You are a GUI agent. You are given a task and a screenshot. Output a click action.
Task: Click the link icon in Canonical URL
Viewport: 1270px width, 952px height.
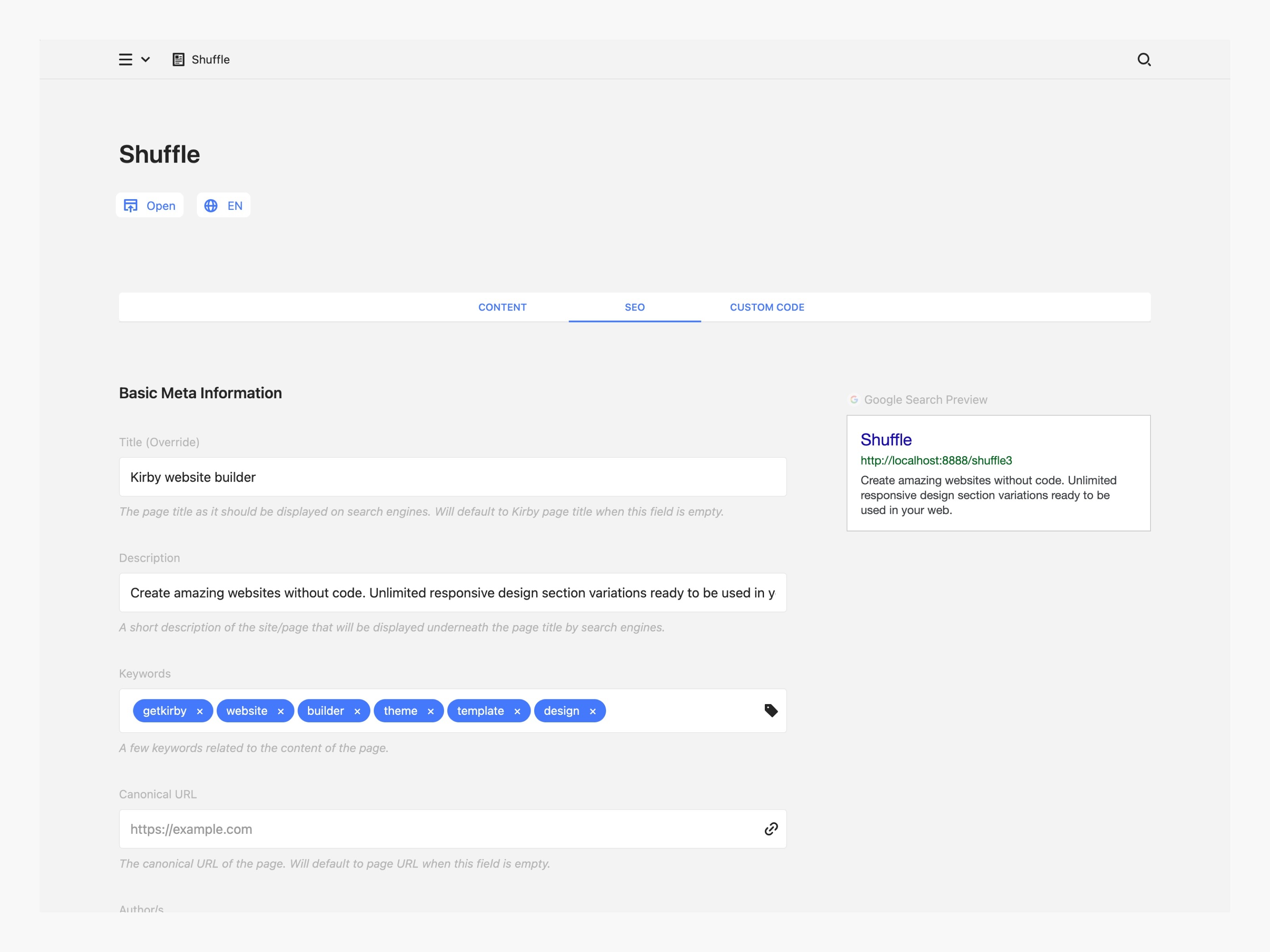click(x=771, y=829)
